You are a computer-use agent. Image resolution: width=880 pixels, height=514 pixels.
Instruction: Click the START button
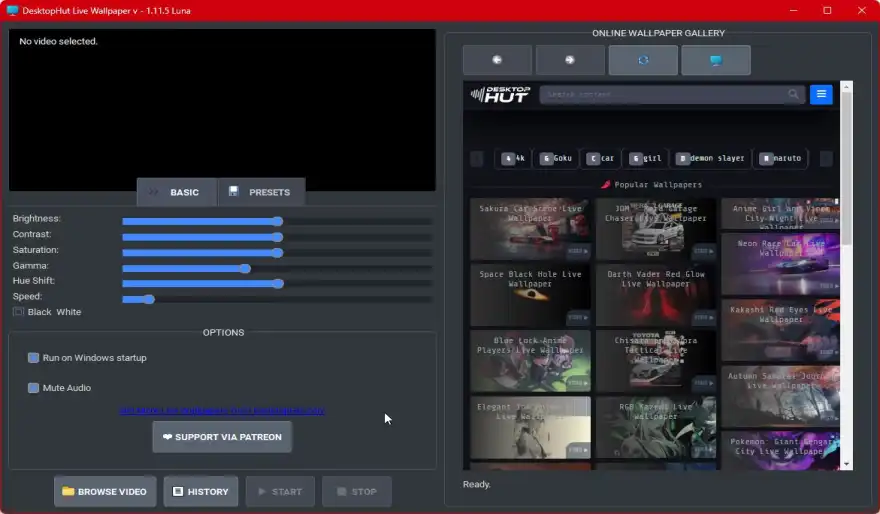280,492
